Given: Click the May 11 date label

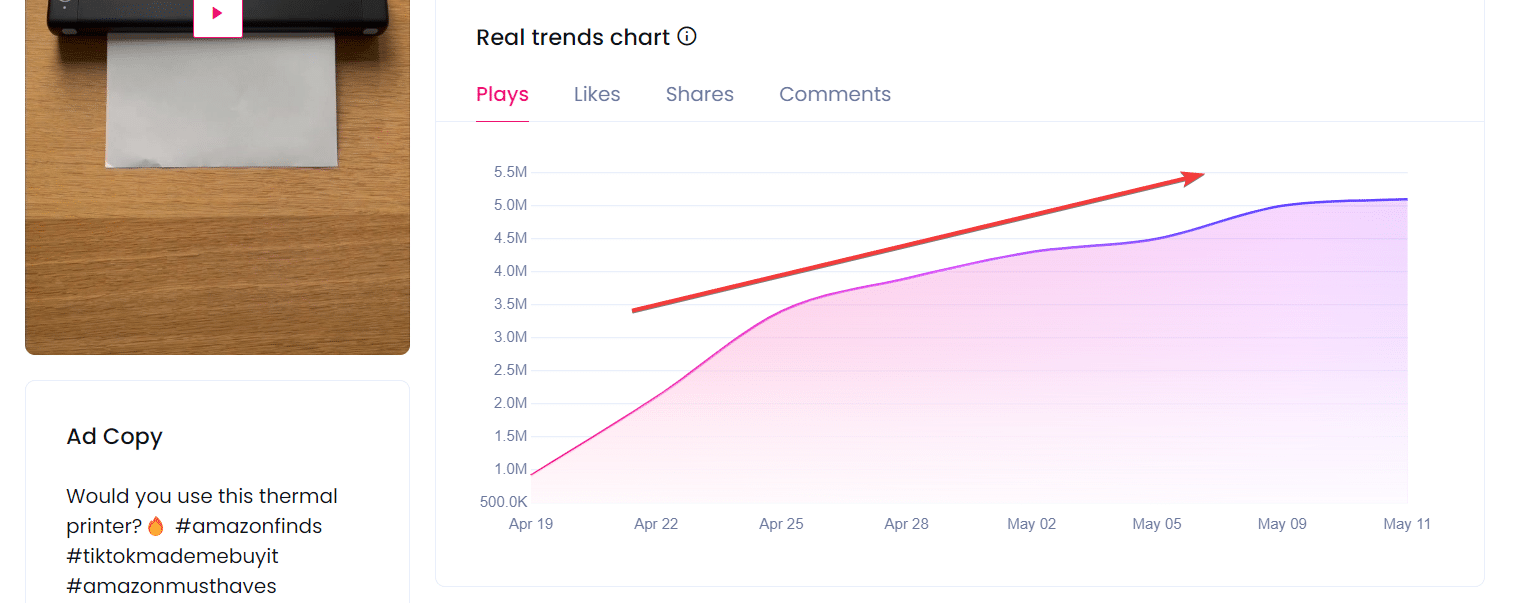Looking at the screenshot, I should (1407, 524).
